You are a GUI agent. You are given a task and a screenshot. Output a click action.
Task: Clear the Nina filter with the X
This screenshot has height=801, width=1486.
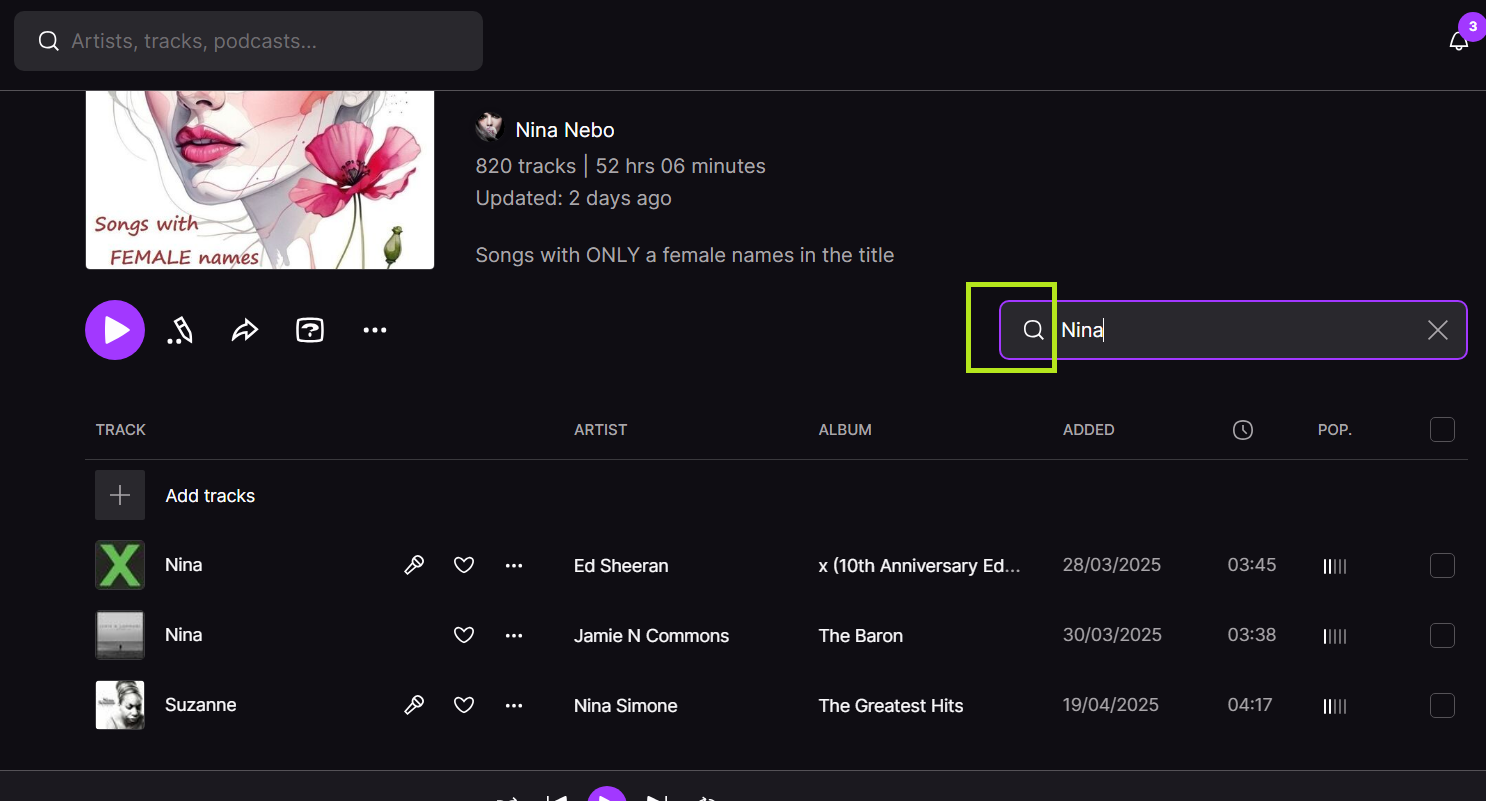coord(1438,330)
